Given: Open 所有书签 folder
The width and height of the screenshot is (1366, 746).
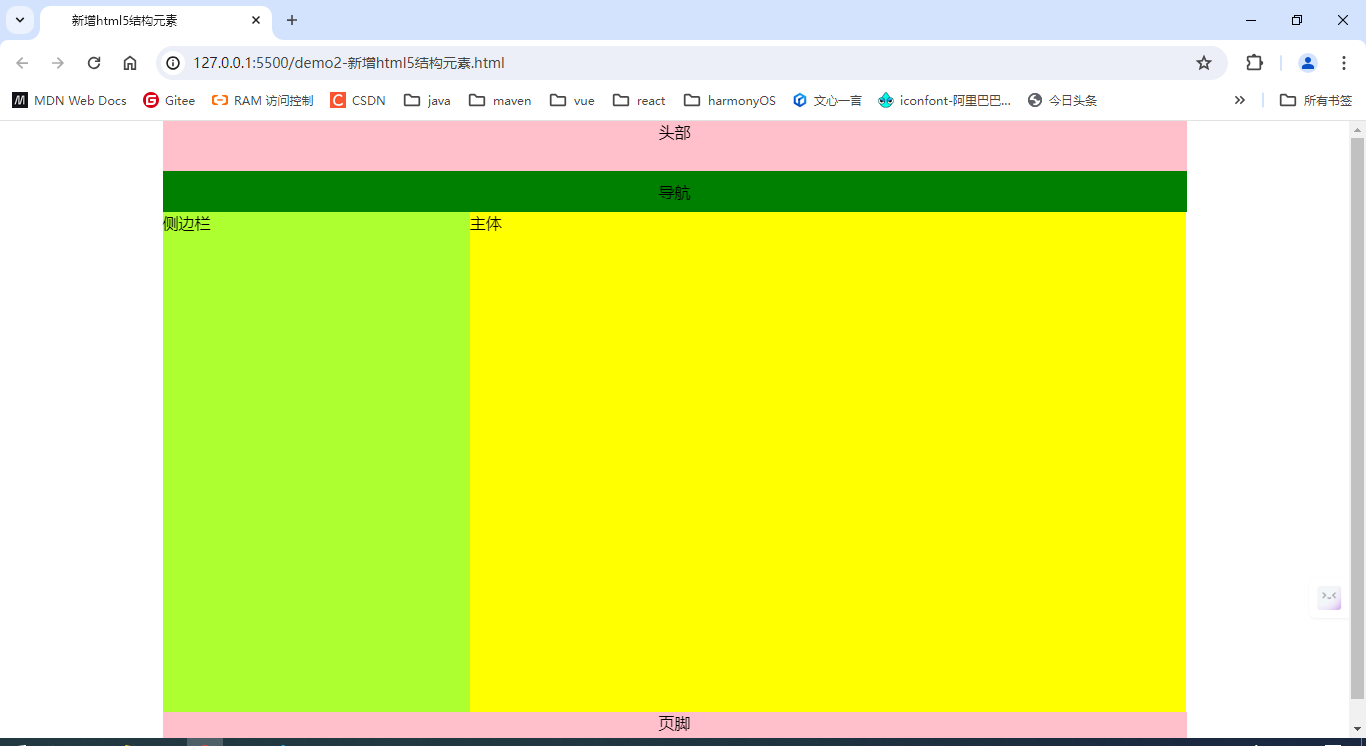Looking at the screenshot, I should [x=1316, y=100].
